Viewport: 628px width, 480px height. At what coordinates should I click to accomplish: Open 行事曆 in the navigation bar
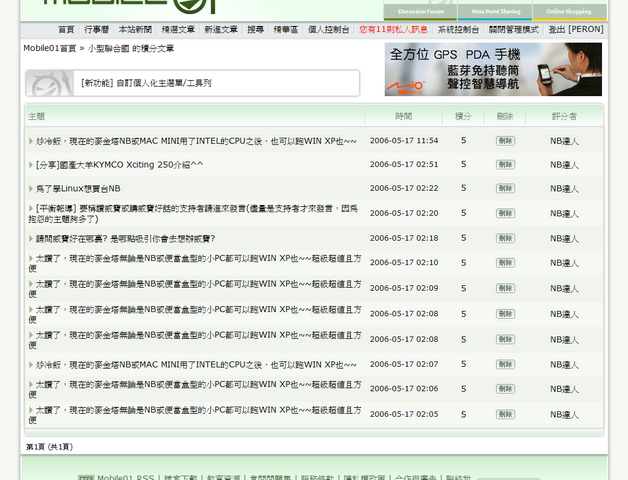tap(97, 30)
